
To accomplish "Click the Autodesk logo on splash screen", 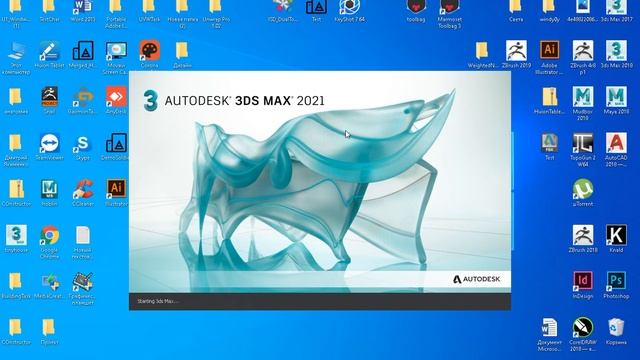I will [x=476, y=279].
